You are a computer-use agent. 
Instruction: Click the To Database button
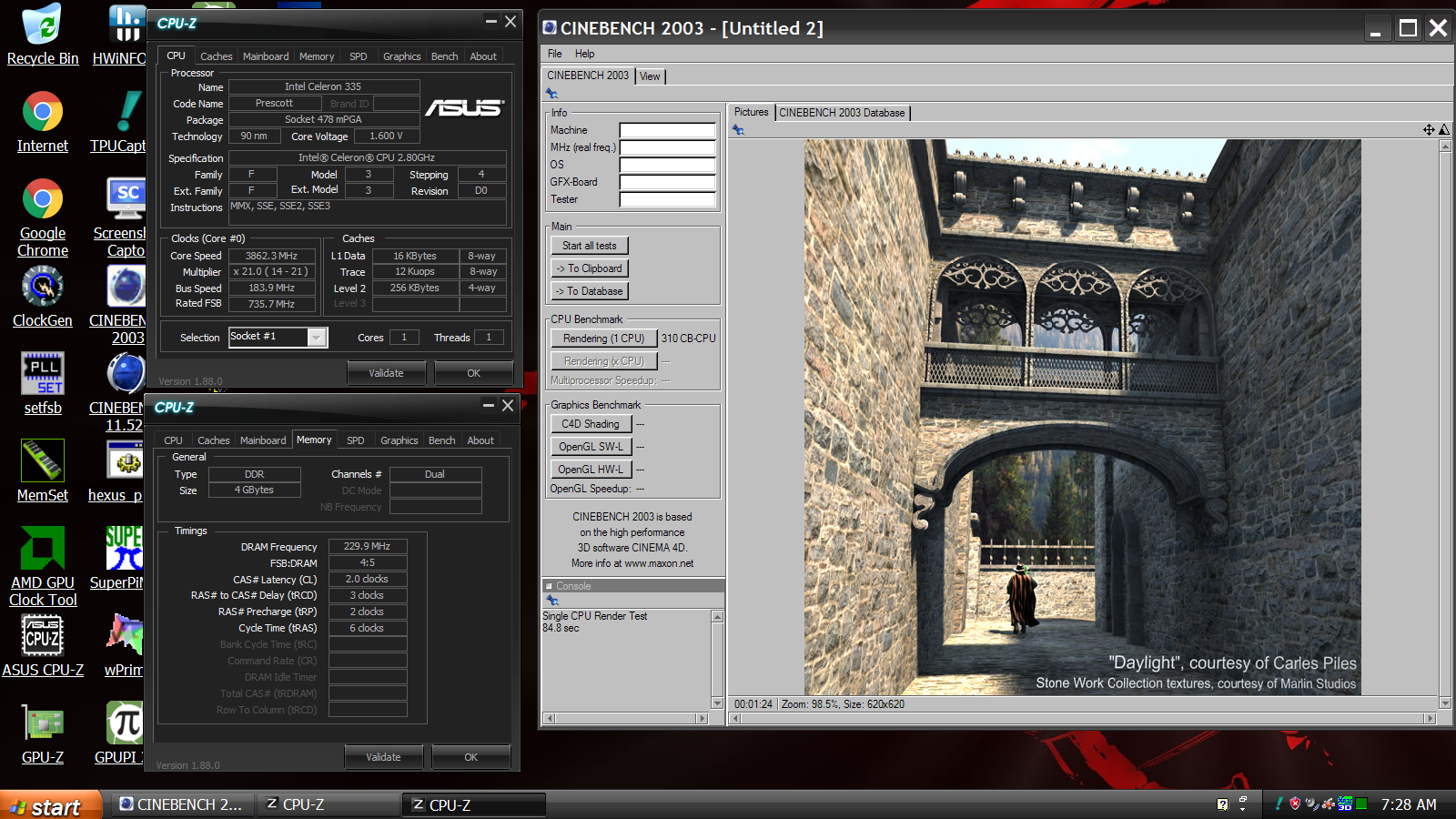[590, 291]
